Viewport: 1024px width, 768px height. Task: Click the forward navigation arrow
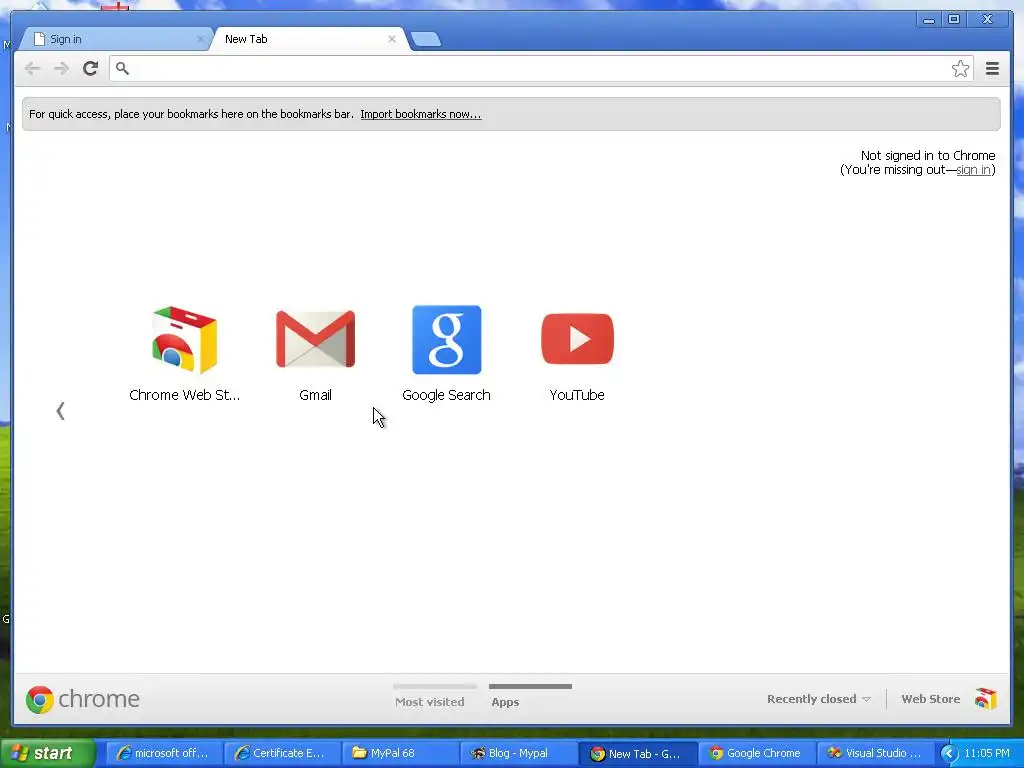[x=61, y=69]
